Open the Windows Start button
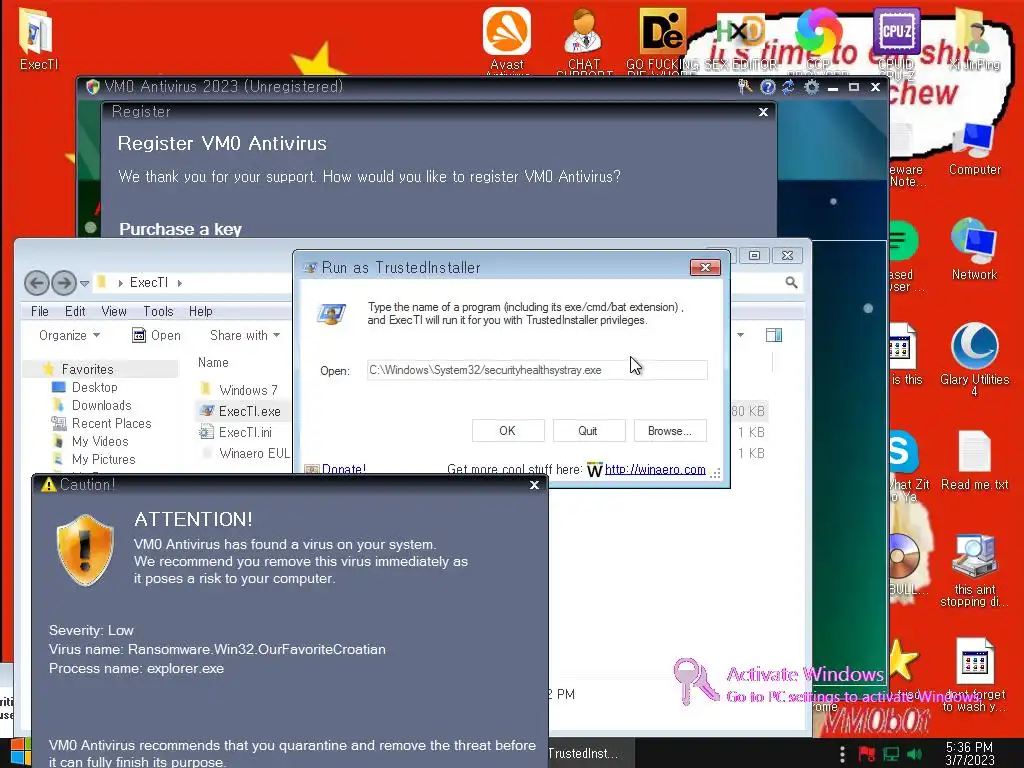Image resolution: width=1024 pixels, height=768 pixels. [x=20, y=753]
